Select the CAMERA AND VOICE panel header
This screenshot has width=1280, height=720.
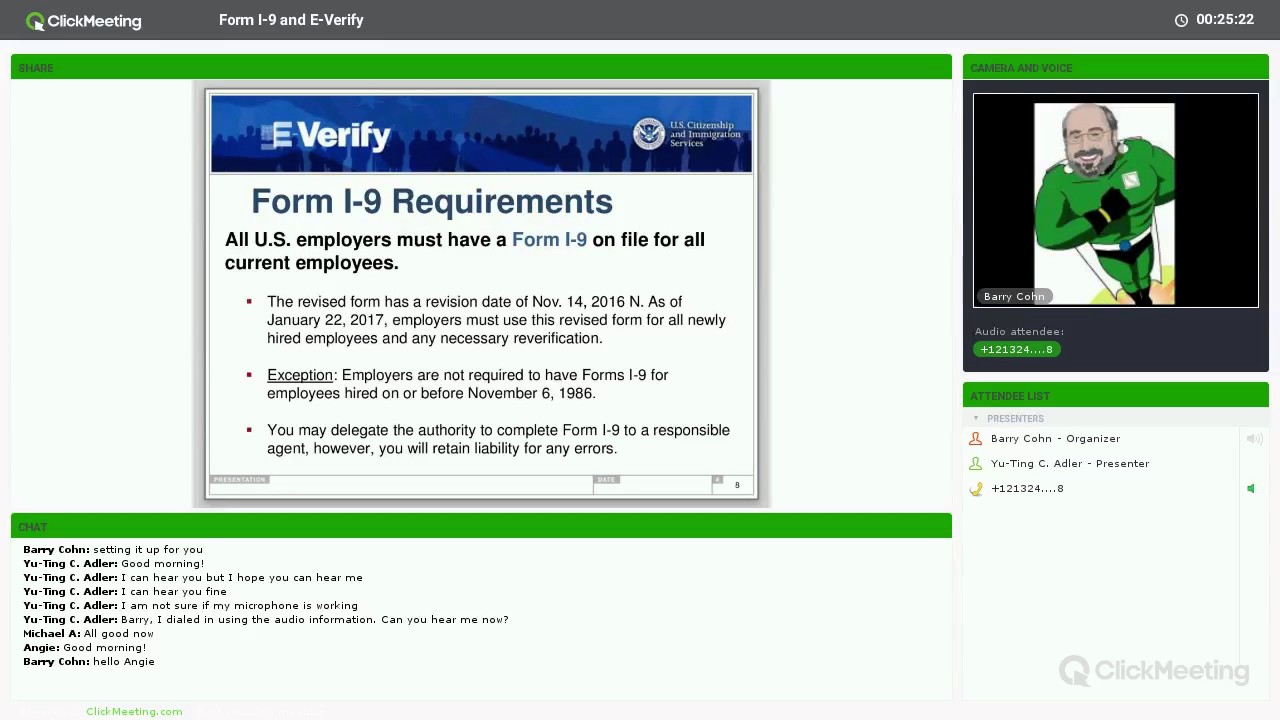tap(1116, 67)
